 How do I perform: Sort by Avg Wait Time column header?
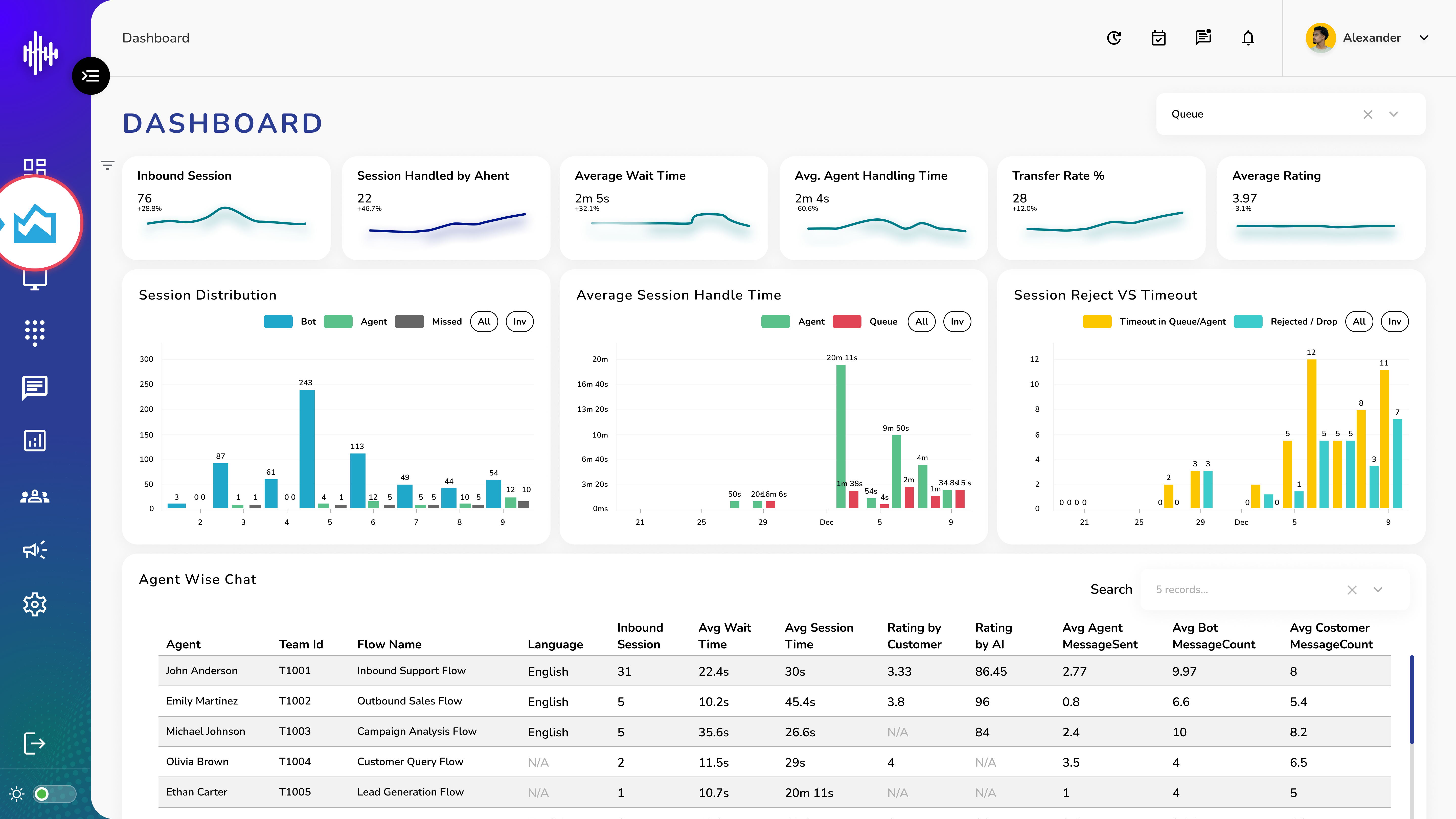pos(725,636)
